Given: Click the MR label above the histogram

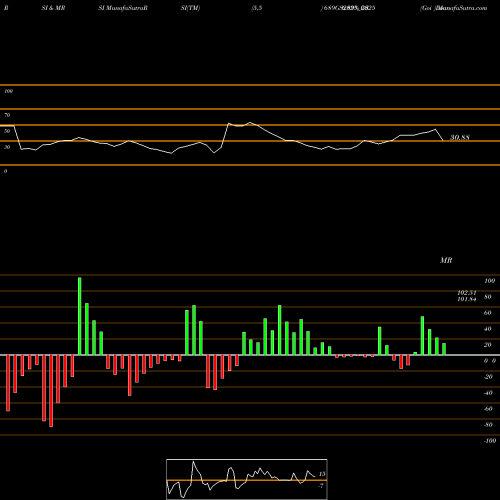Looking at the screenshot, I should click(446, 260).
